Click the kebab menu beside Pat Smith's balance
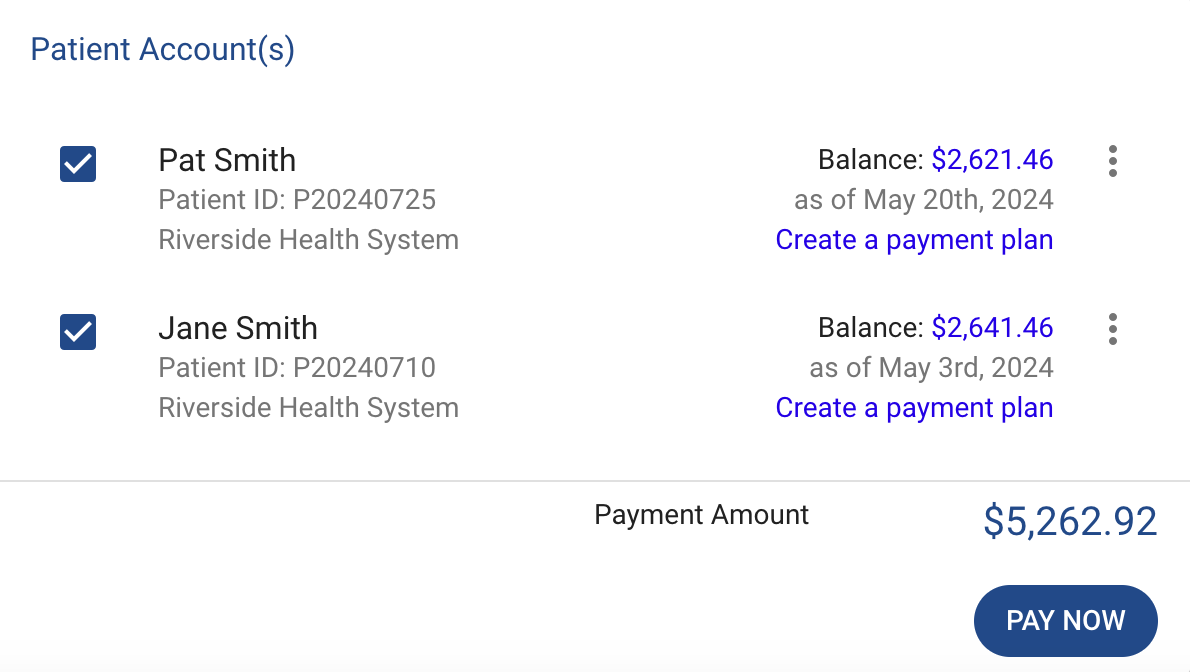 click(1112, 161)
